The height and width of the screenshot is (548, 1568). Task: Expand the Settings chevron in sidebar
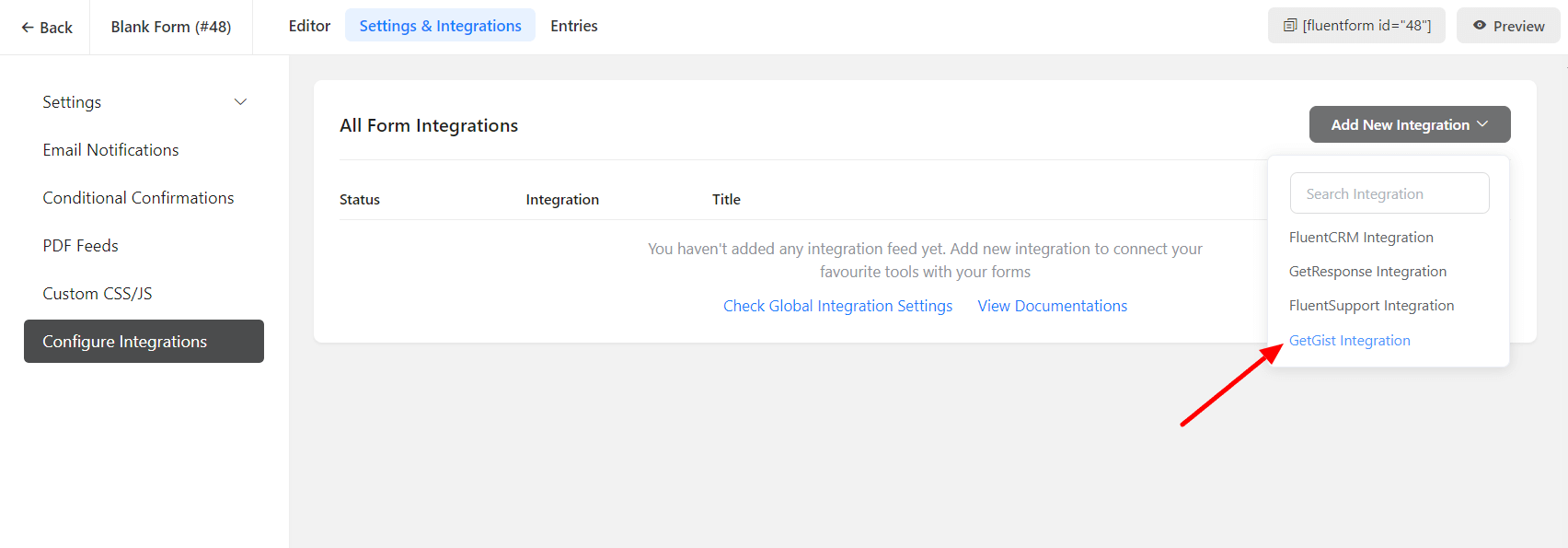click(240, 102)
